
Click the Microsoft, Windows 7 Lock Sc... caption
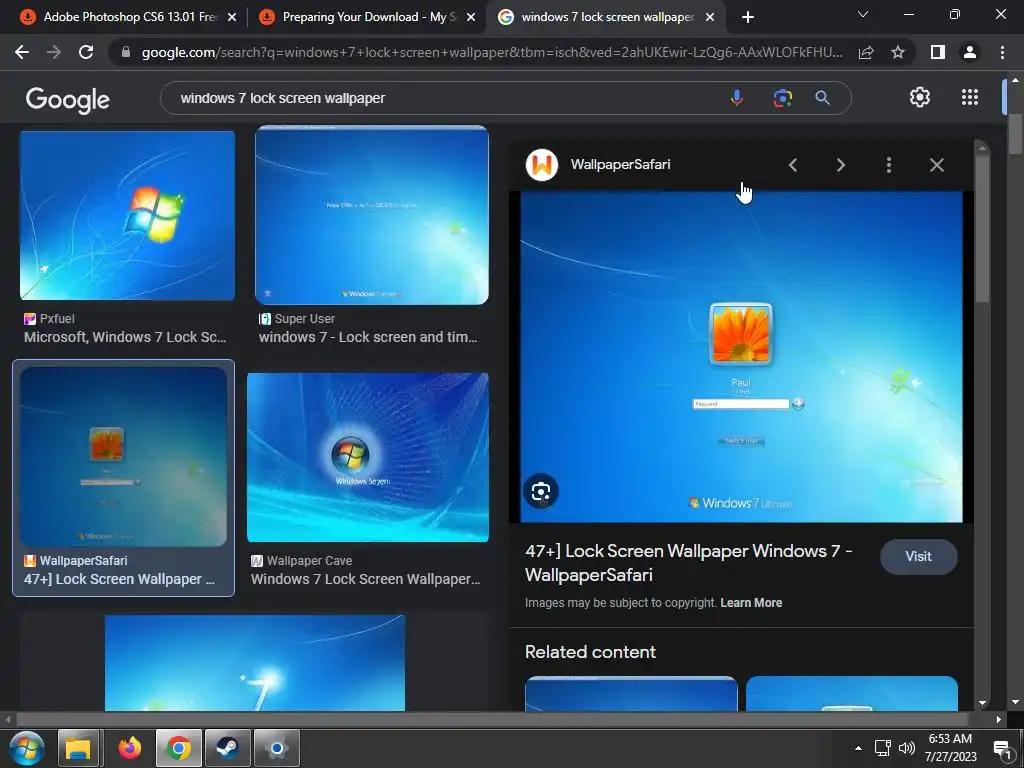click(x=125, y=337)
